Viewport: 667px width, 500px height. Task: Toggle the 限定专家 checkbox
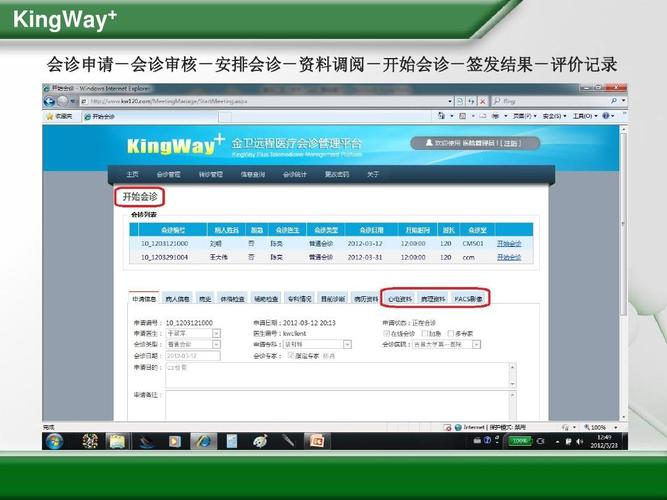tap(291, 355)
